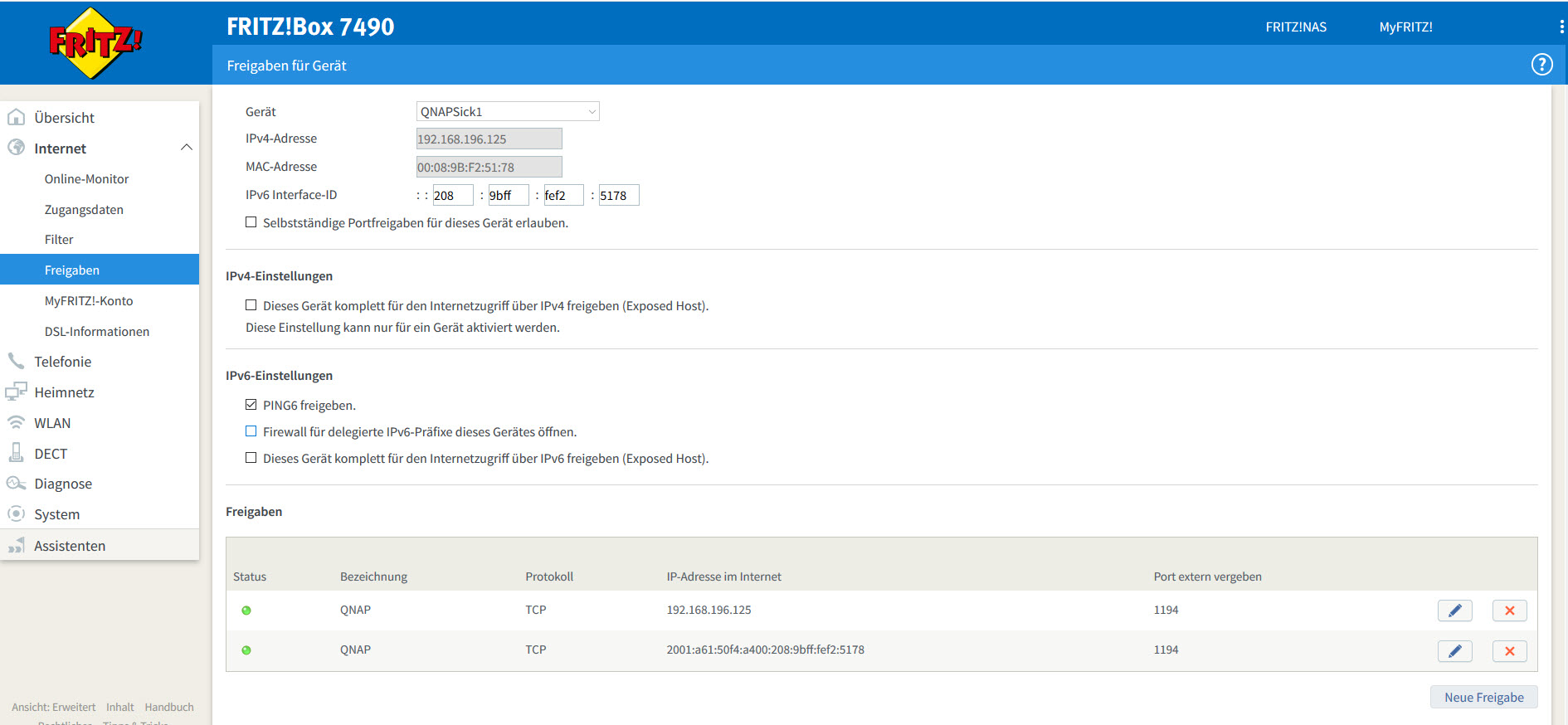The height and width of the screenshot is (725, 1568).
Task: Edit the IPv6 QNAP sharing entry
Action: point(1454,651)
